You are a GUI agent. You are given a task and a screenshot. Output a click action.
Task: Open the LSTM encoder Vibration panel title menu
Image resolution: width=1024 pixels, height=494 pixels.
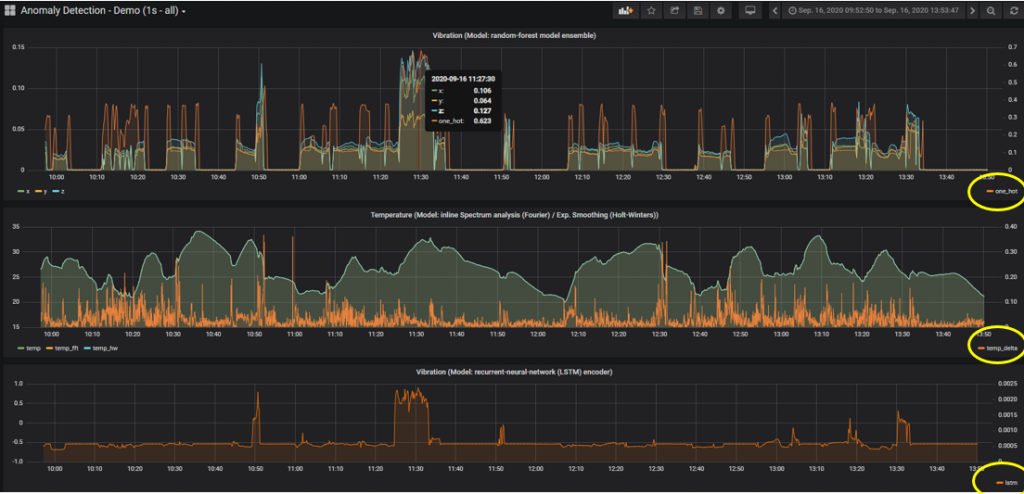pyautogui.click(x=514, y=371)
